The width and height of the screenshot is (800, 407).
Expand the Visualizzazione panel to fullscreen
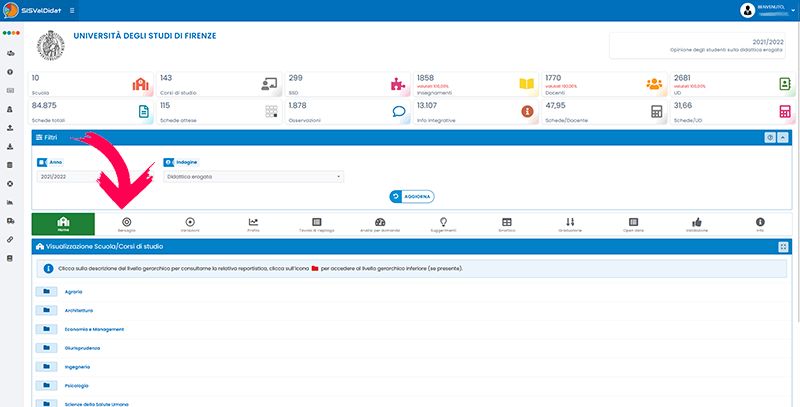(783, 245)
